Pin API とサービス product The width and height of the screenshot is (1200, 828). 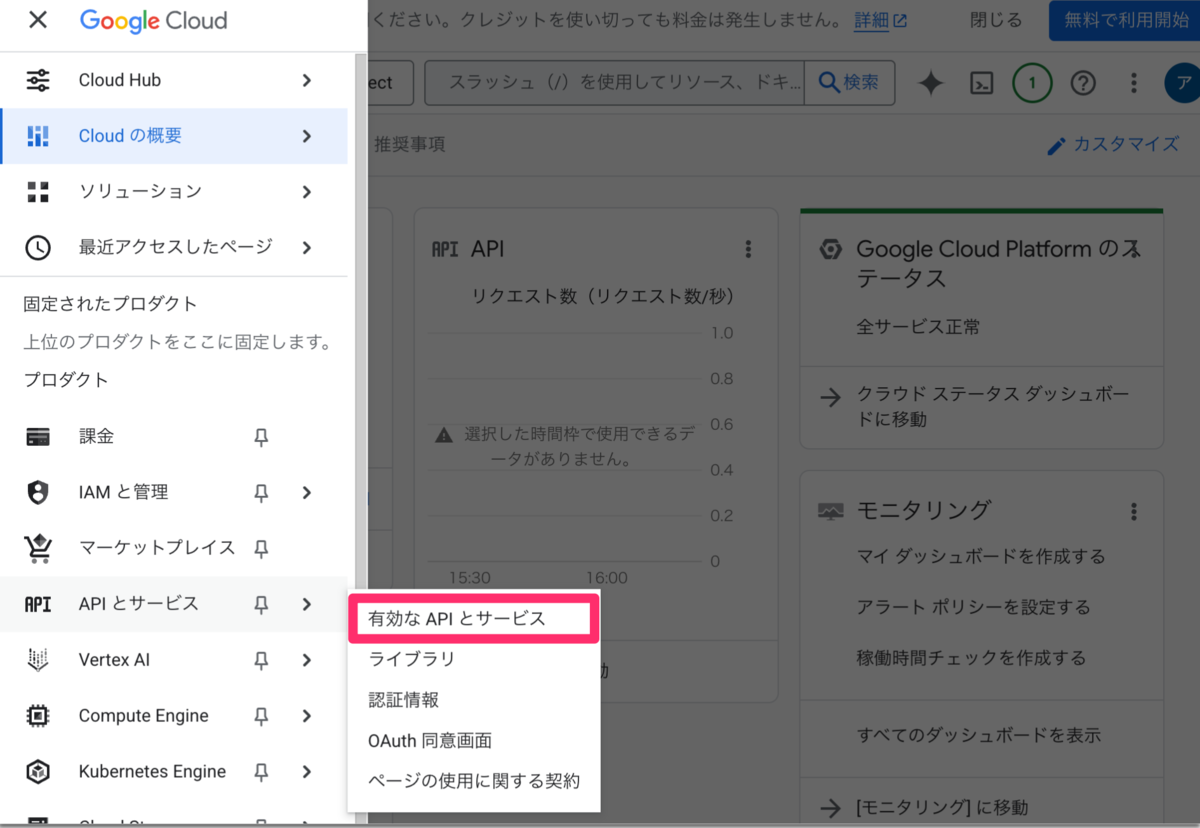[x=261, y=604]
